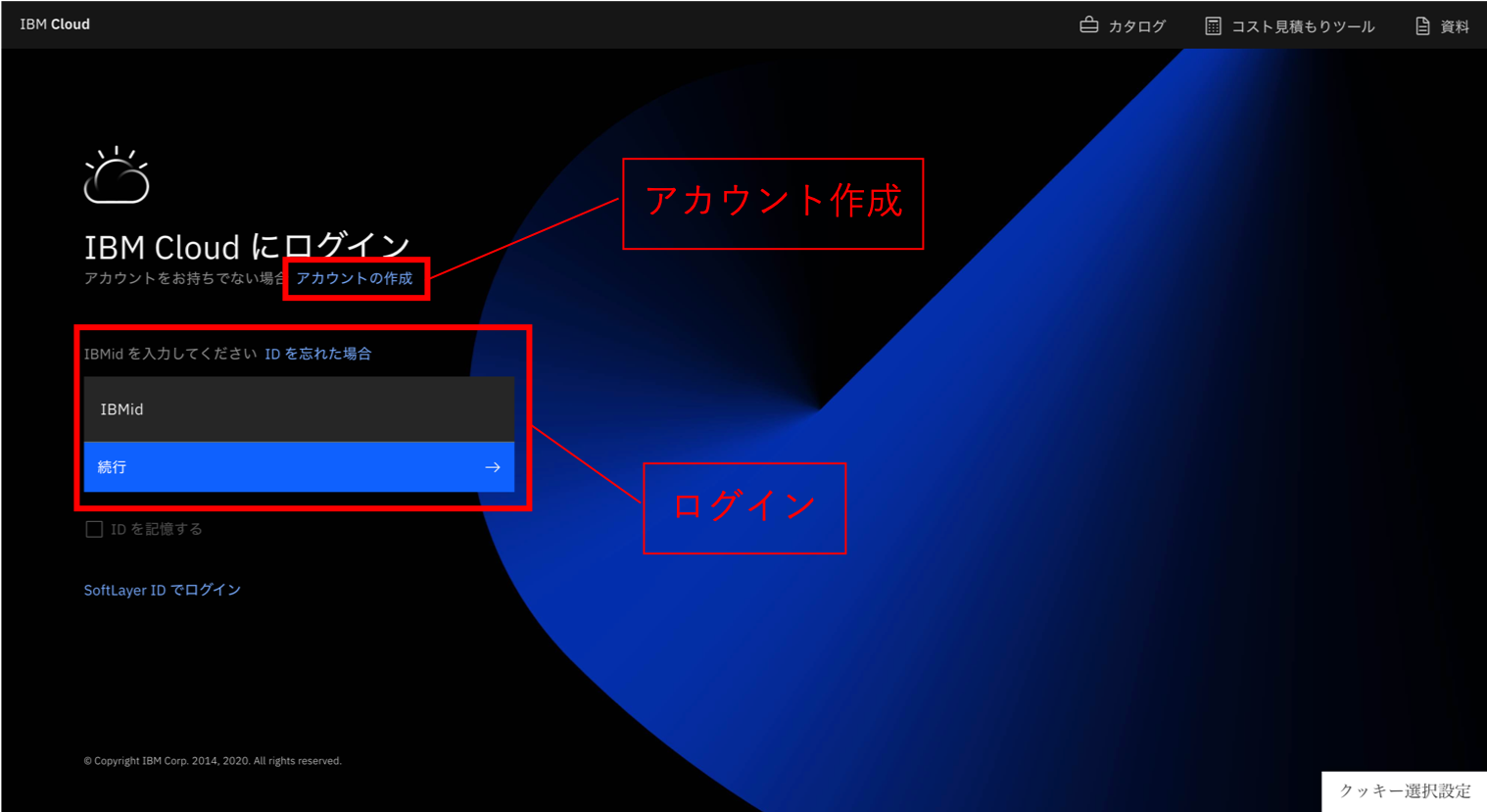Click the アカウント作成 annotation label
This screenshot has width=1487, height=812.
[773, 203]
